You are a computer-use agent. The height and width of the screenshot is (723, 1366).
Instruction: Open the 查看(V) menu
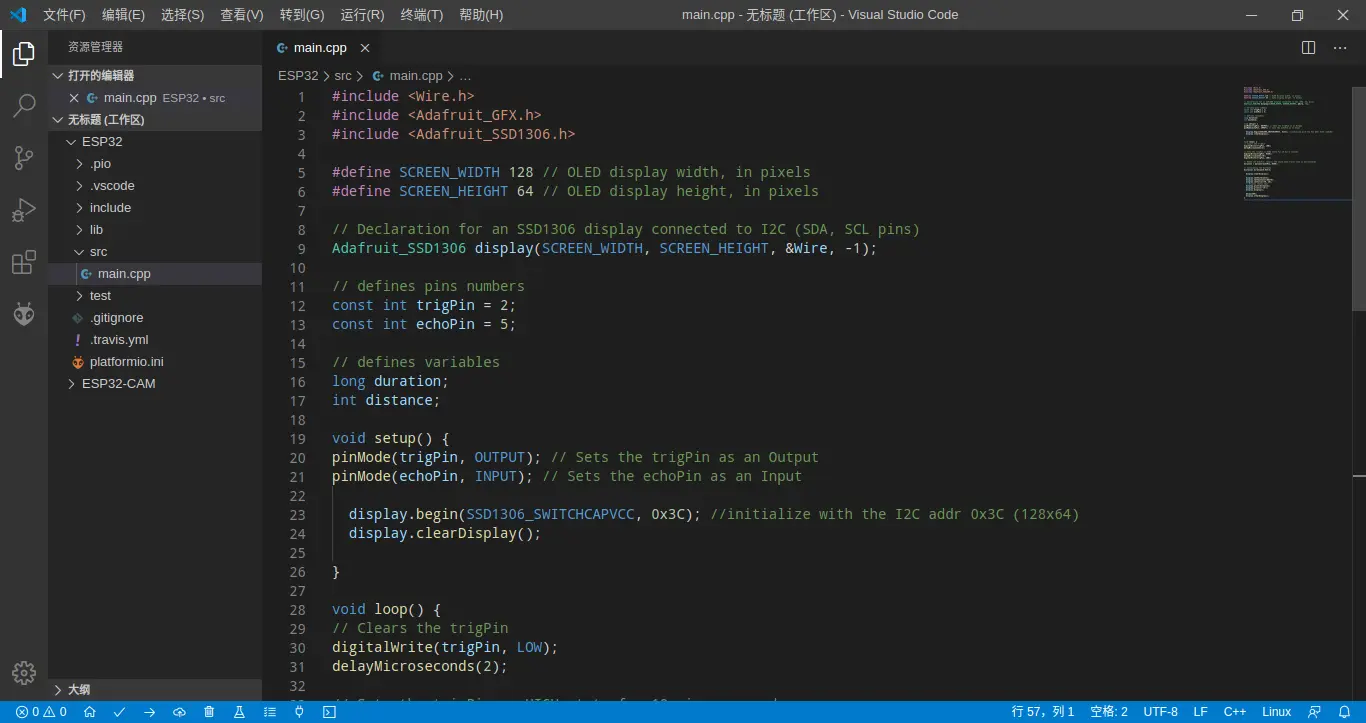click(x=242, y=15)
